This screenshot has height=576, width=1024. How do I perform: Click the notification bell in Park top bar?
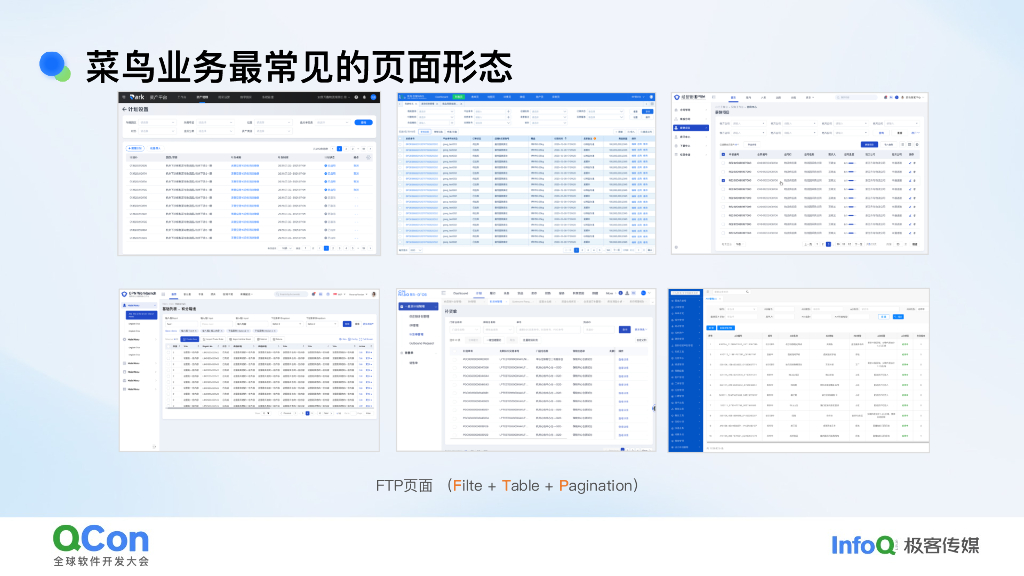pyautogui.click(x=363, y=96)
